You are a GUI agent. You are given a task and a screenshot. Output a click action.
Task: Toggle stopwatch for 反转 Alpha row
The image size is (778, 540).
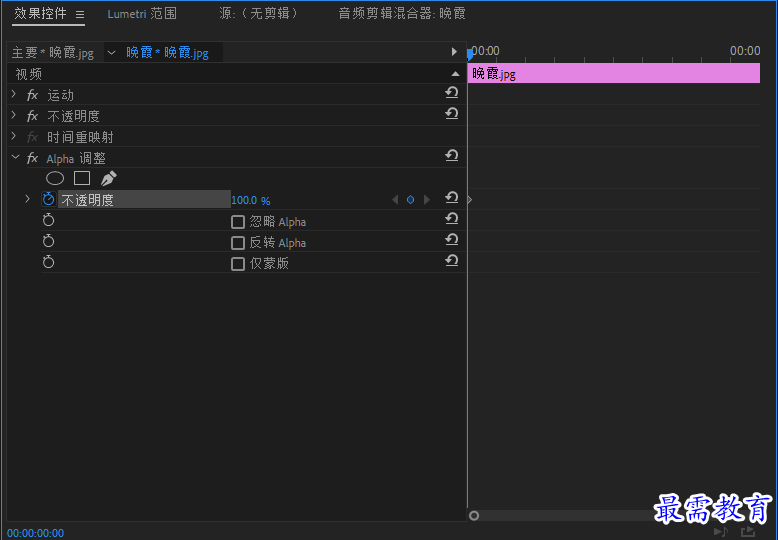[48, 241]
